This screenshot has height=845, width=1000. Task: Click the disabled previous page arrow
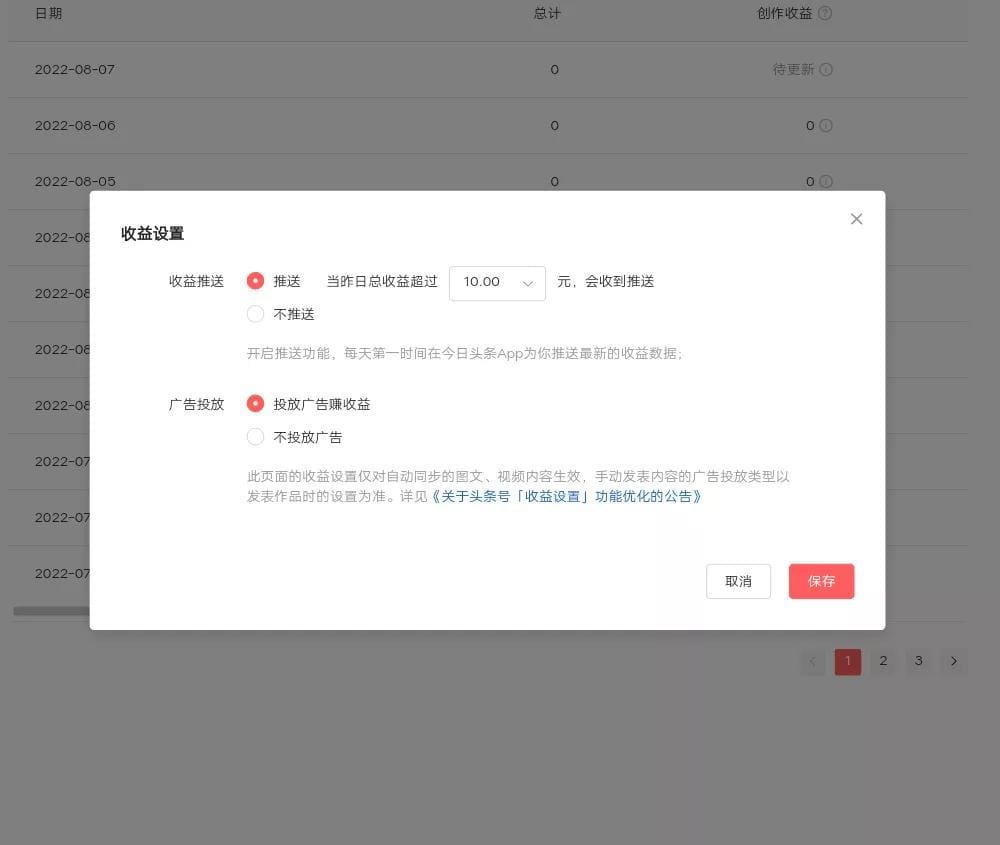coord(813,661)
